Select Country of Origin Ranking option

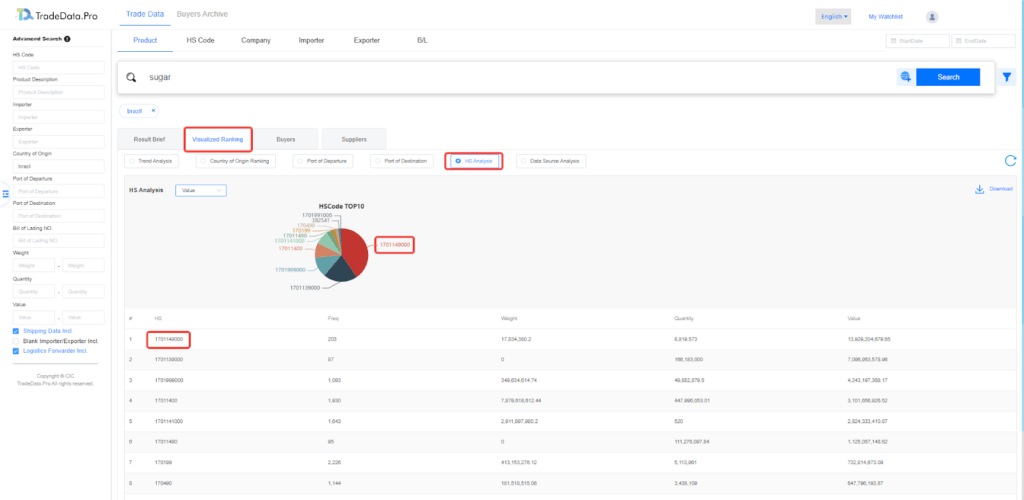coord(238,161)
